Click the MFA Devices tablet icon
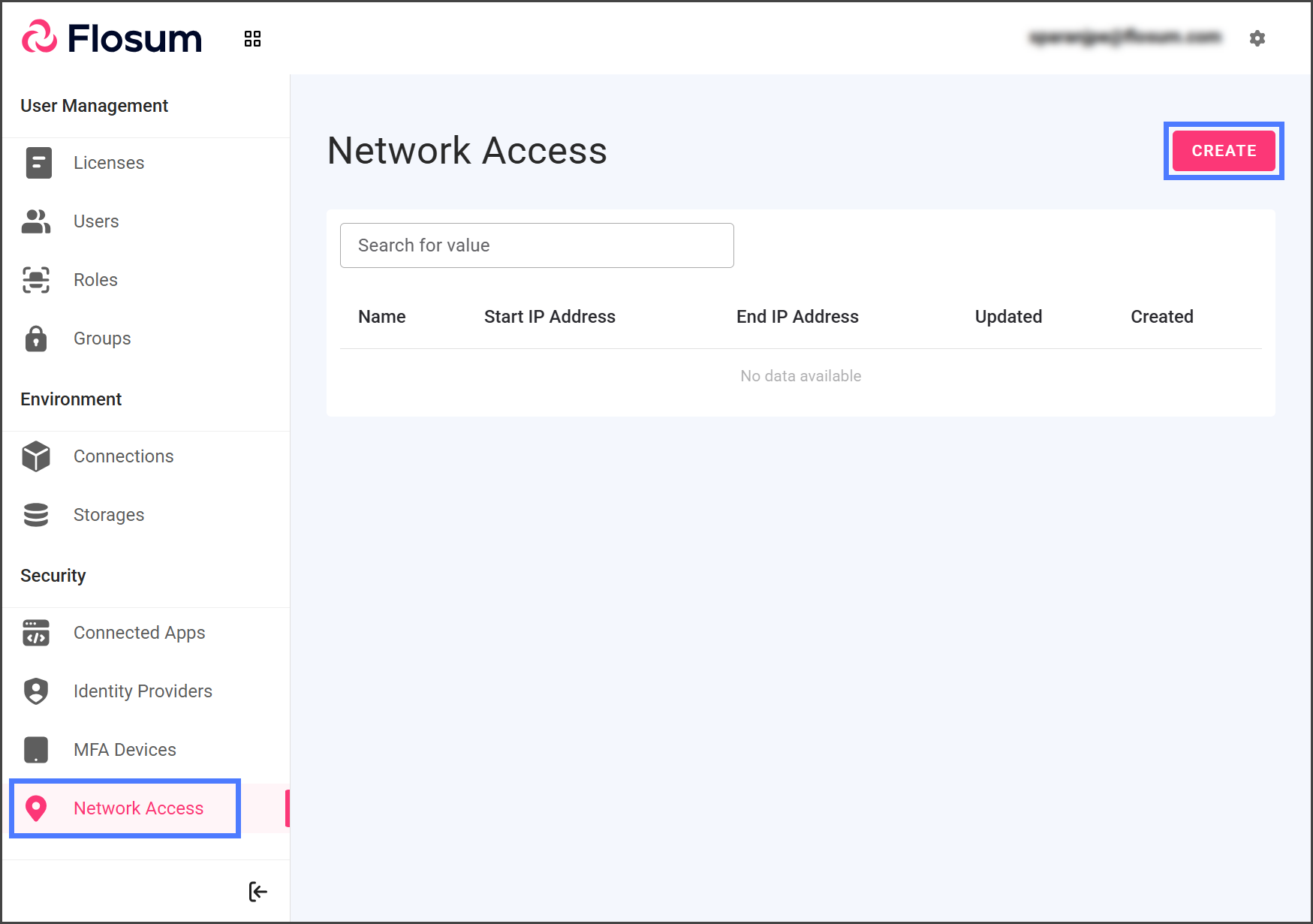This screenshot has width=1313, height=924. [x=36, y=750]
